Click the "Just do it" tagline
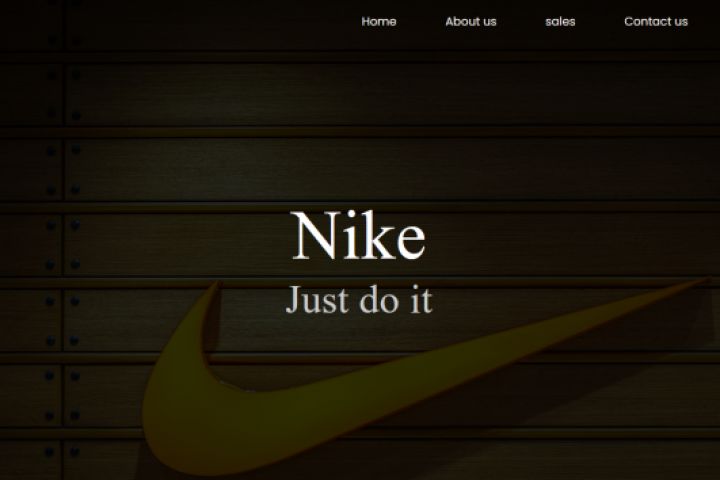This screenshot has height=480, width=720. [359, 300]
